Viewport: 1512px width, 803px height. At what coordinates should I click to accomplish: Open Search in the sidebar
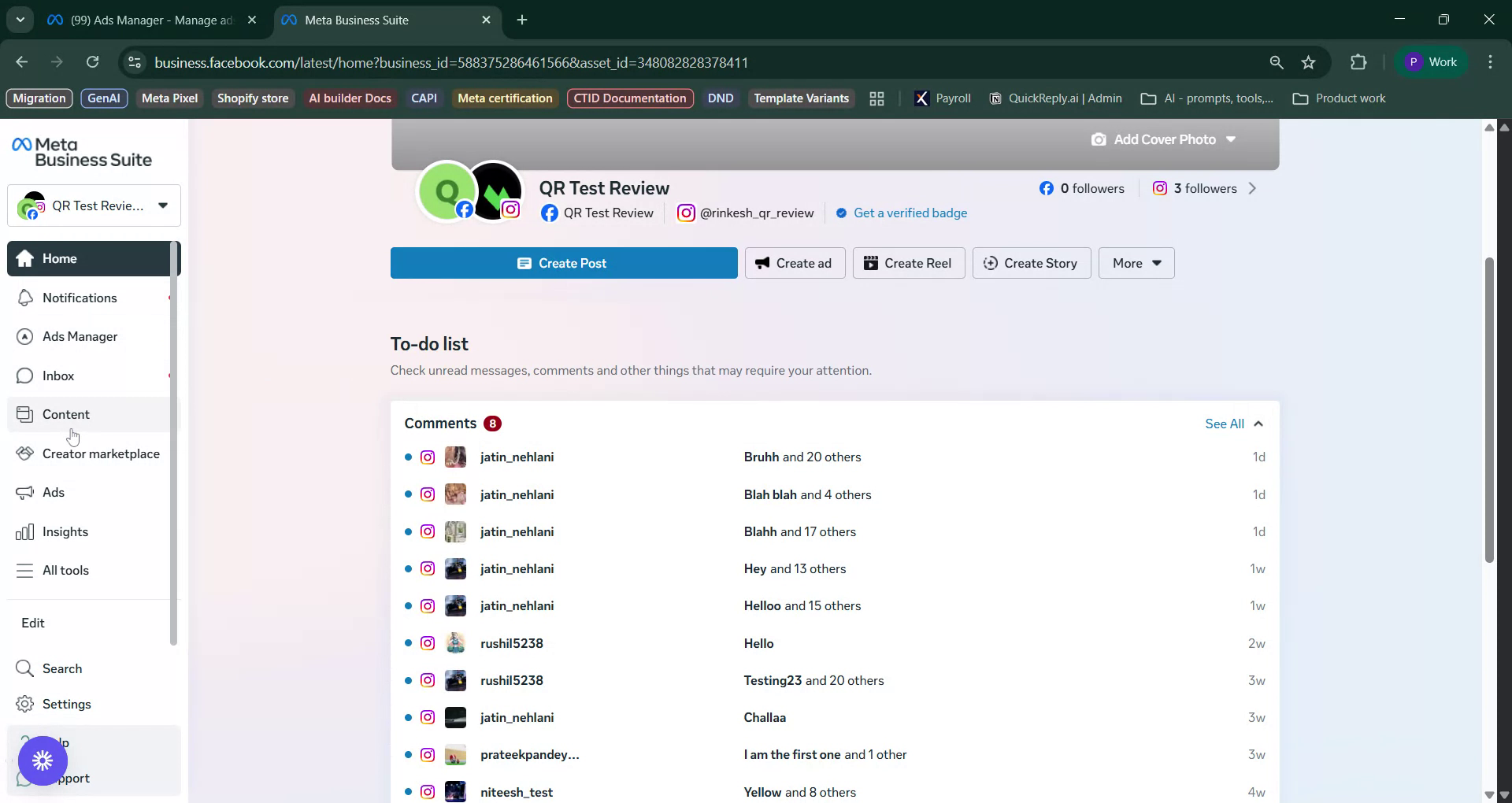[61, 668]
